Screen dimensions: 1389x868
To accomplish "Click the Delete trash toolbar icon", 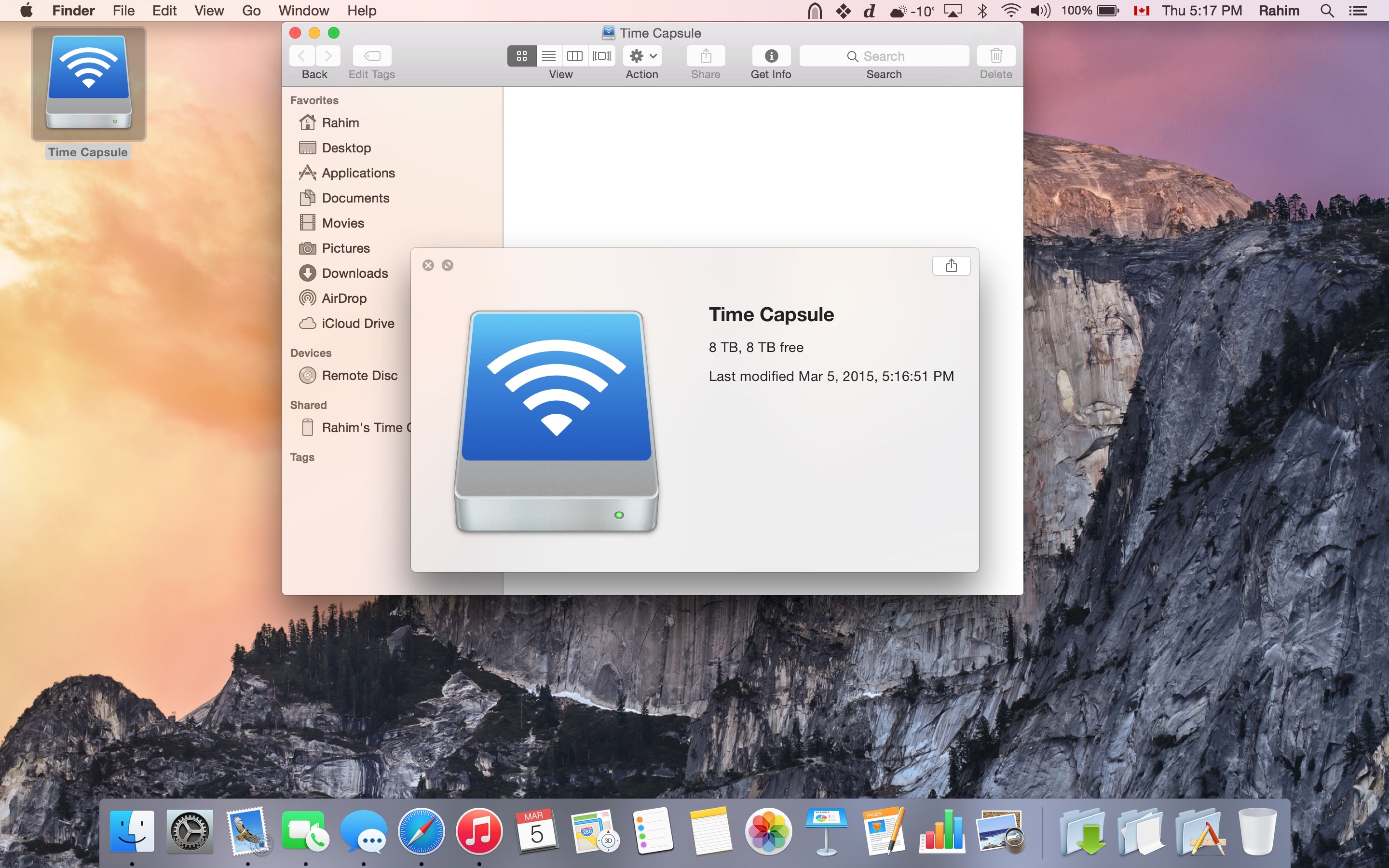I will point(996,55).
